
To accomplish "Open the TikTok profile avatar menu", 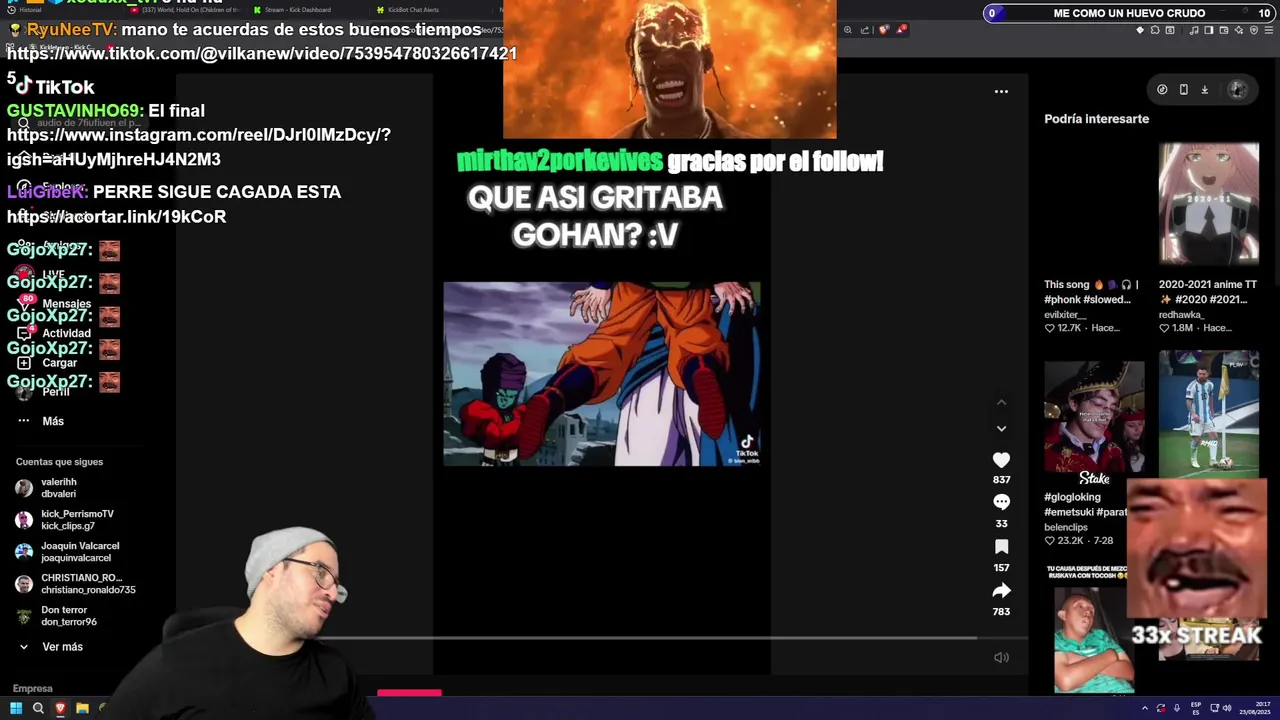I will click(1237, 89).
